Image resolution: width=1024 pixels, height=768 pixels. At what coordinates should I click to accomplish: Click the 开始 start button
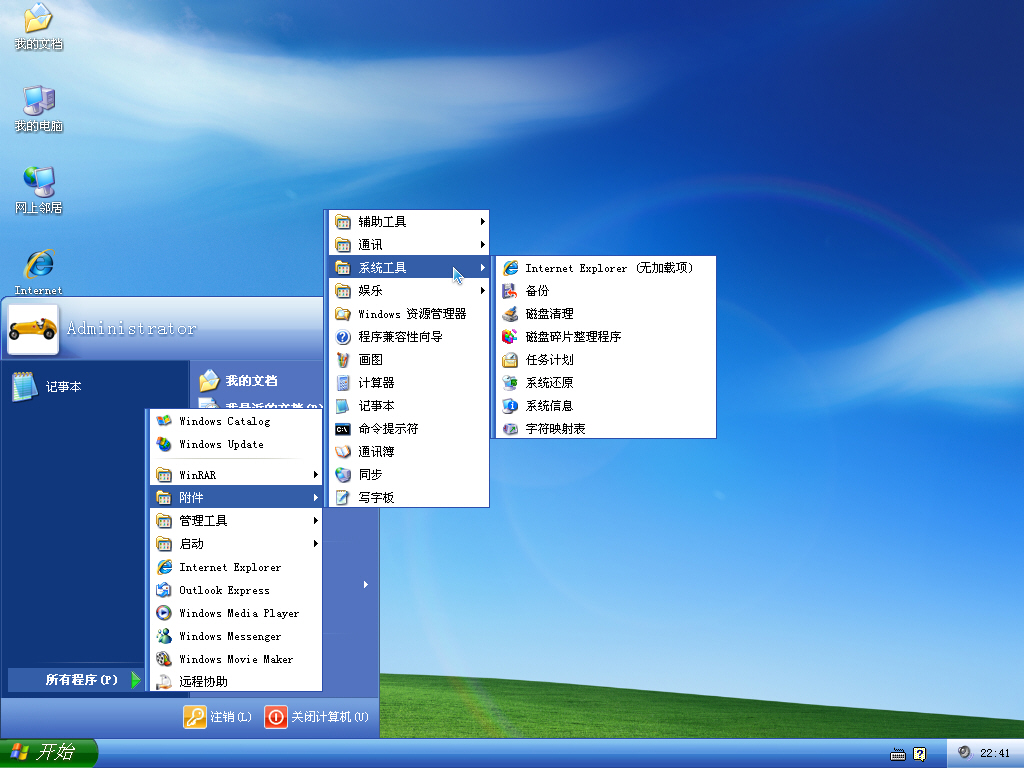pyautogui.click(x=48, y=752)
